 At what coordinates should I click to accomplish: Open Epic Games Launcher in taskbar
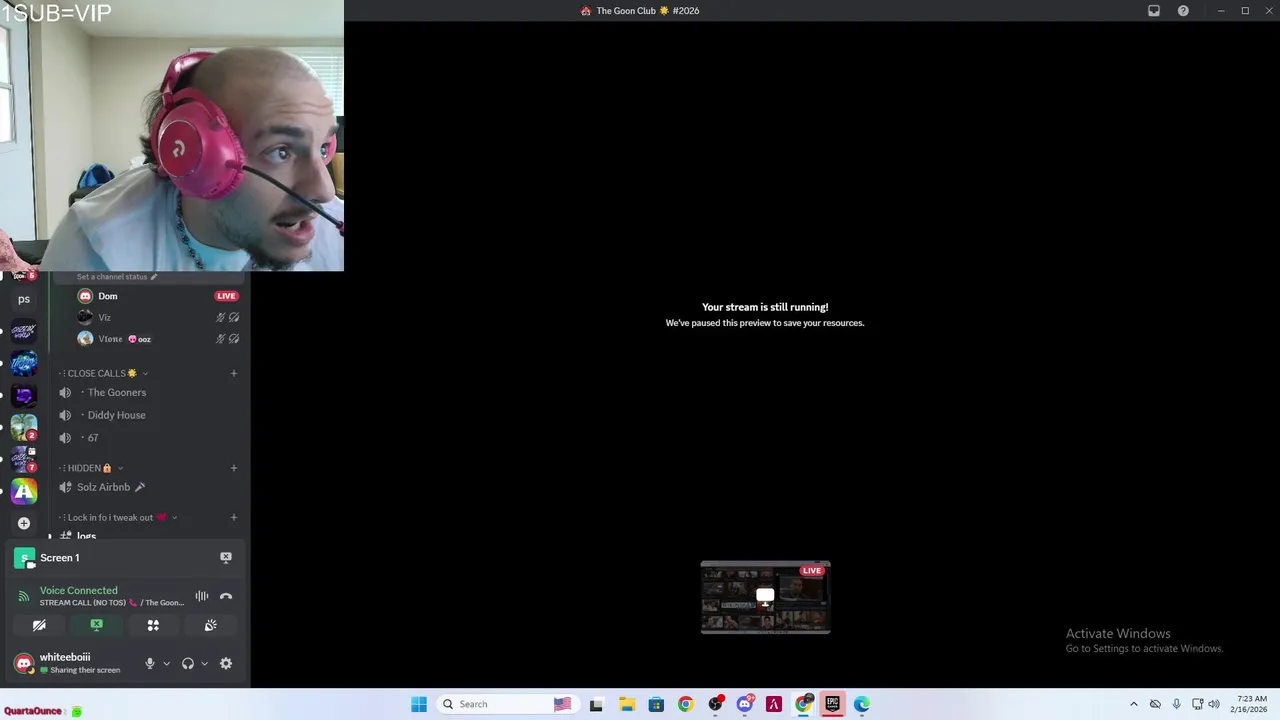click(832, 704)
